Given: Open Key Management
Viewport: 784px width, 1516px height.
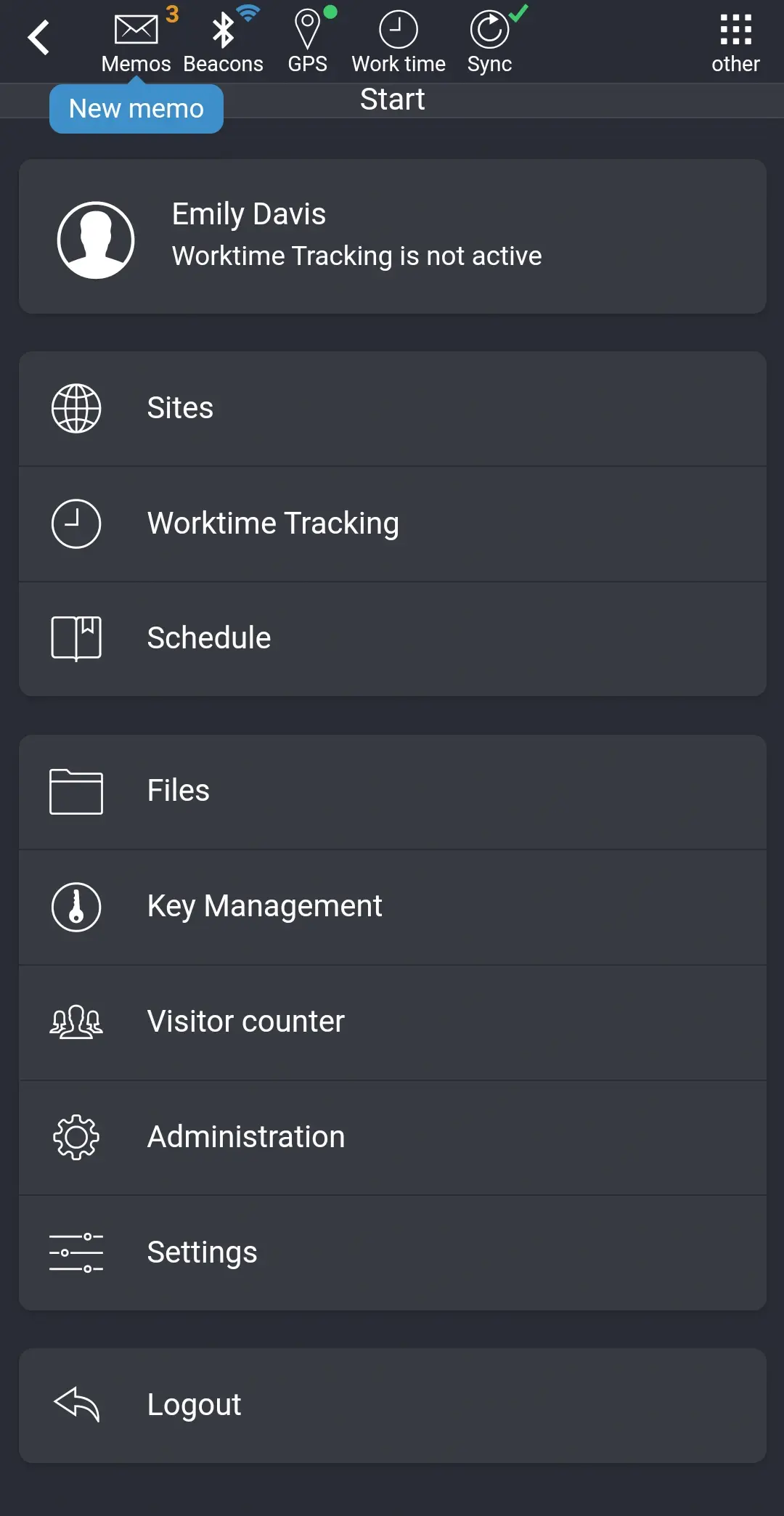Looking at the screenshot, I should click(392, 906).
